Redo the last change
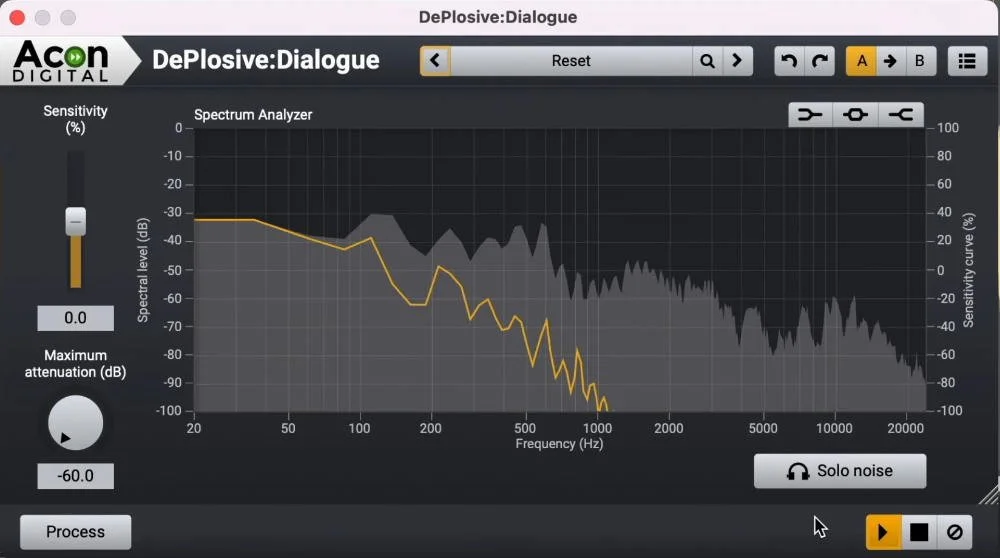The image size is (1000, 558). click(x=820, y=61)
